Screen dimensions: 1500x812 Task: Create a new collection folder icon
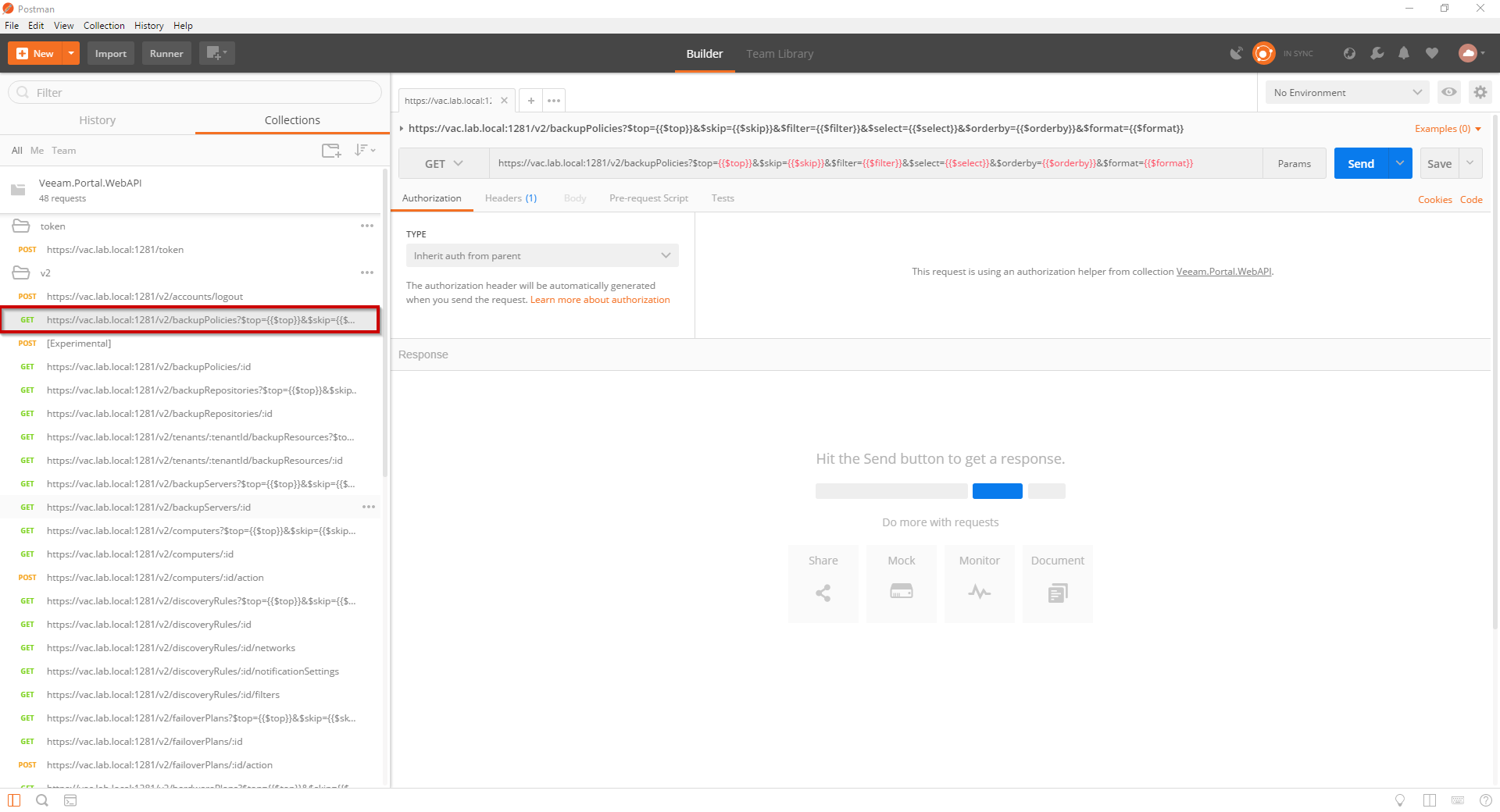(x=331, y=150)
